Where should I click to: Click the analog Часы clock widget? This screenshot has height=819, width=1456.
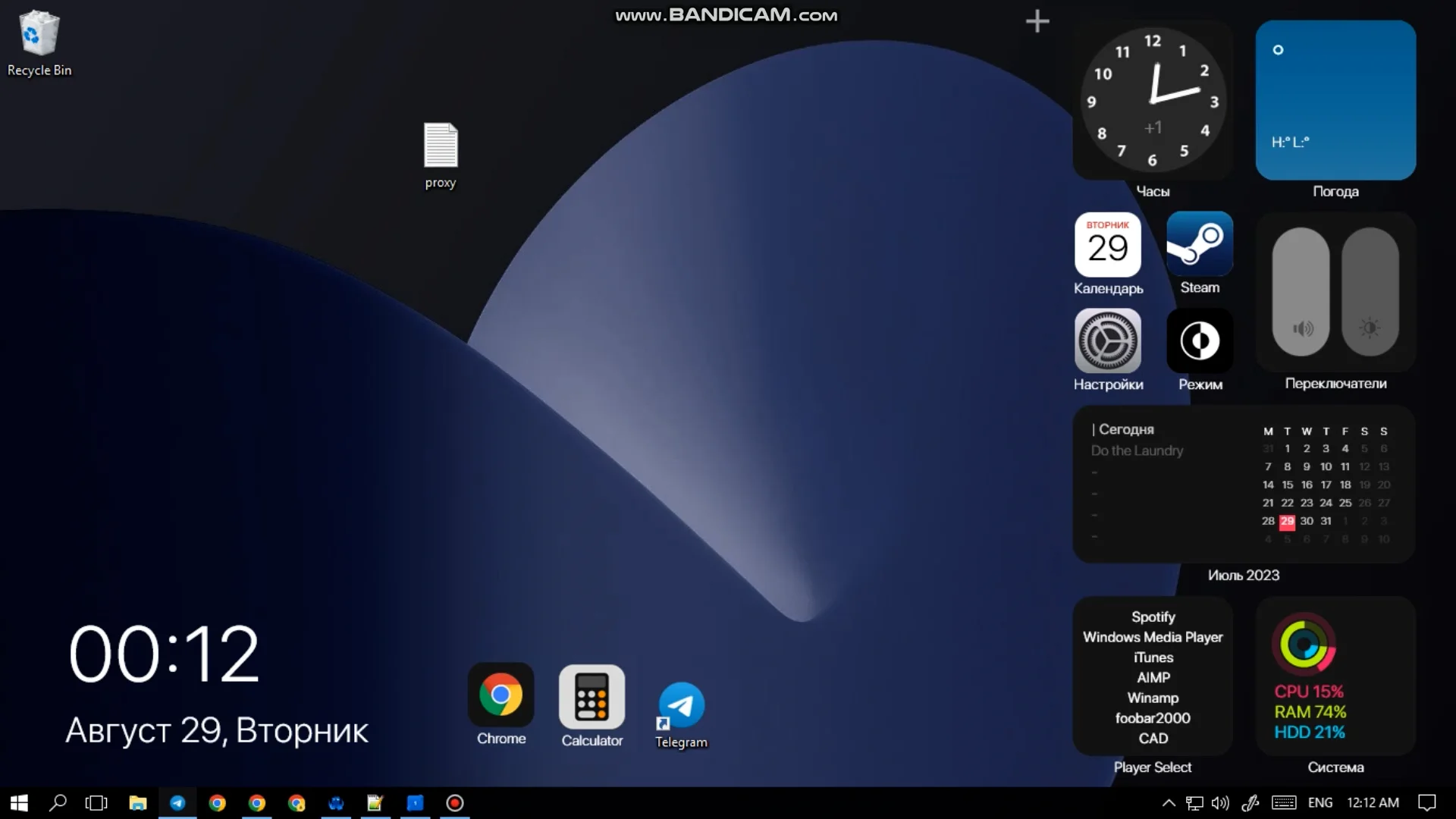pyautogui.click(x=1153, y=101)
